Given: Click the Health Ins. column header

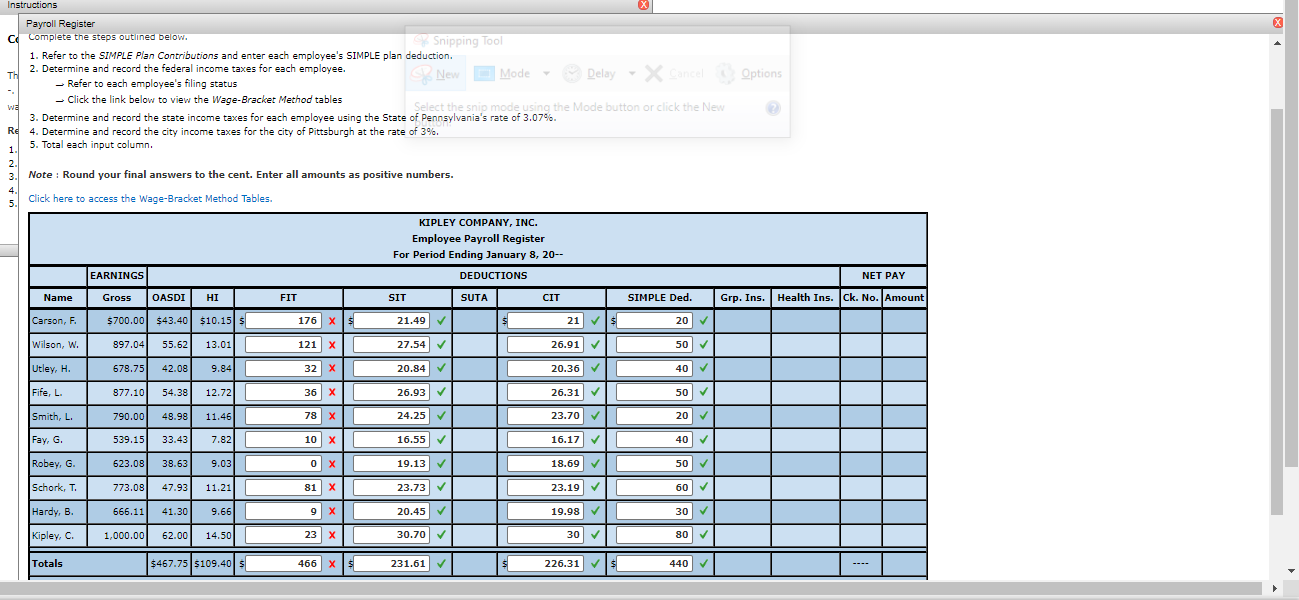Looking at the screenshot, I should [x=805, y=297].
